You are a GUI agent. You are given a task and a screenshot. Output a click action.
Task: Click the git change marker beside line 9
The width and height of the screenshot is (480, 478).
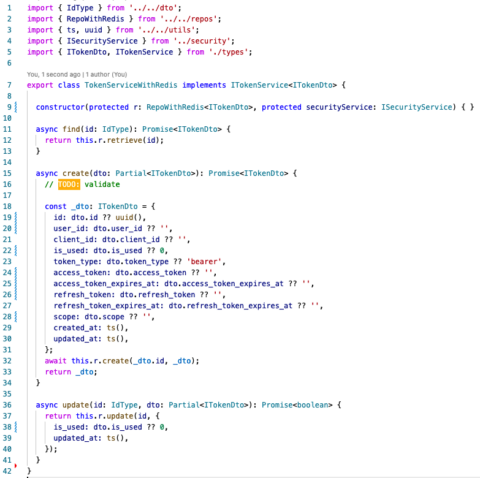click(x=16, y=107)
